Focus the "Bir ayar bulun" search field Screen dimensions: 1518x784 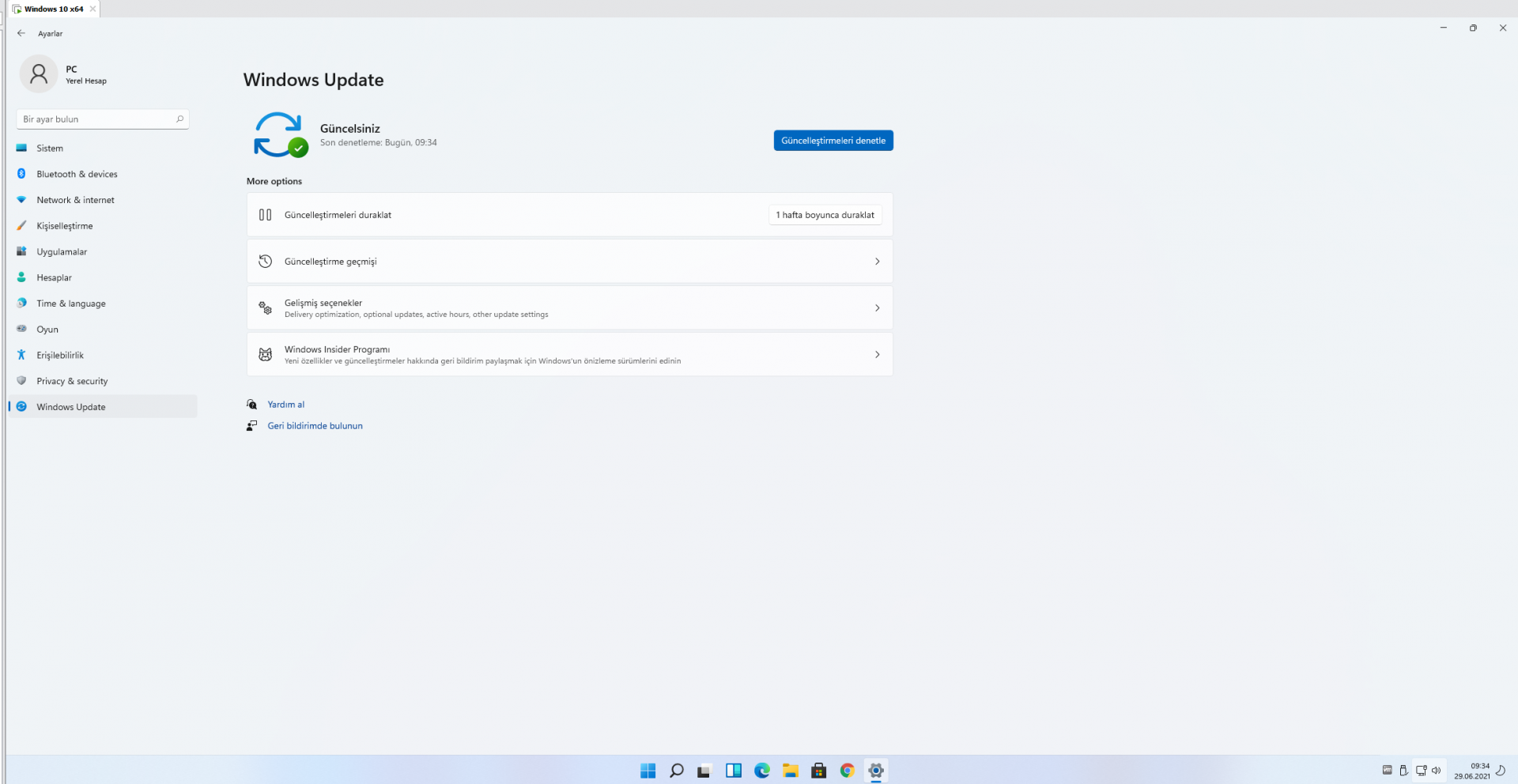pyautogui.click(x=103, y=119)
